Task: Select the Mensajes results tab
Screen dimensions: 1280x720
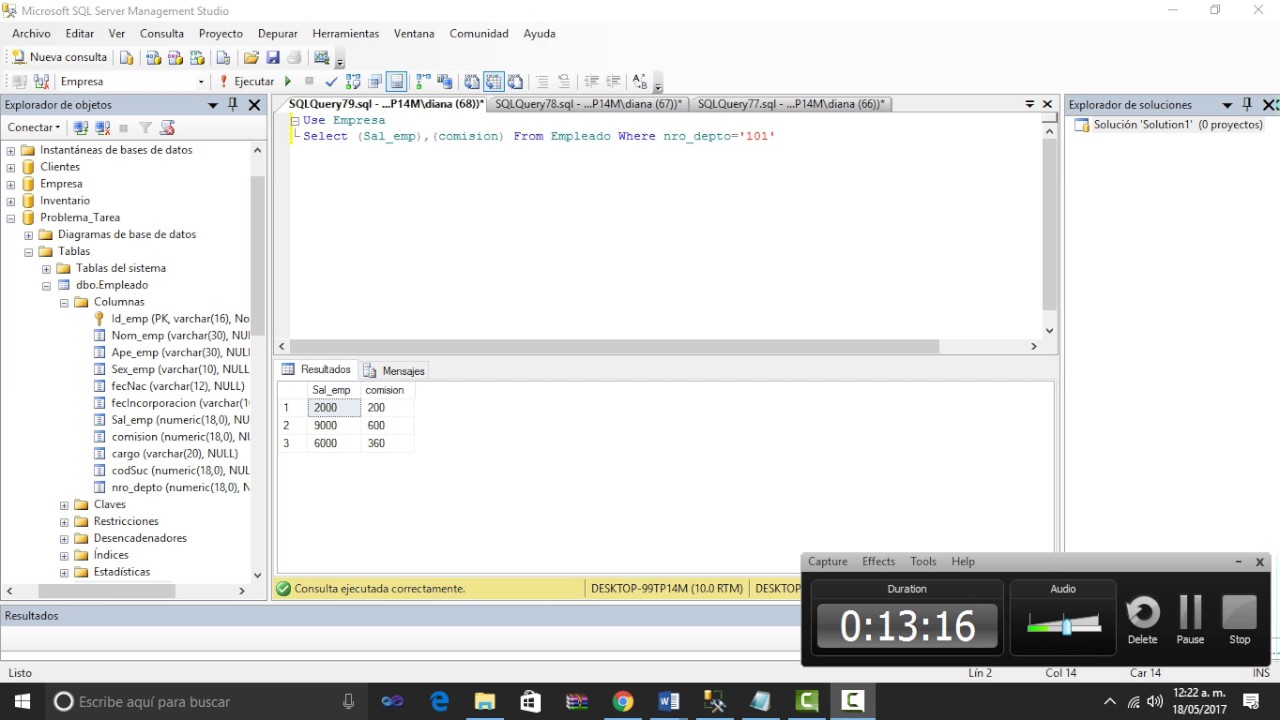Action: 394,371
